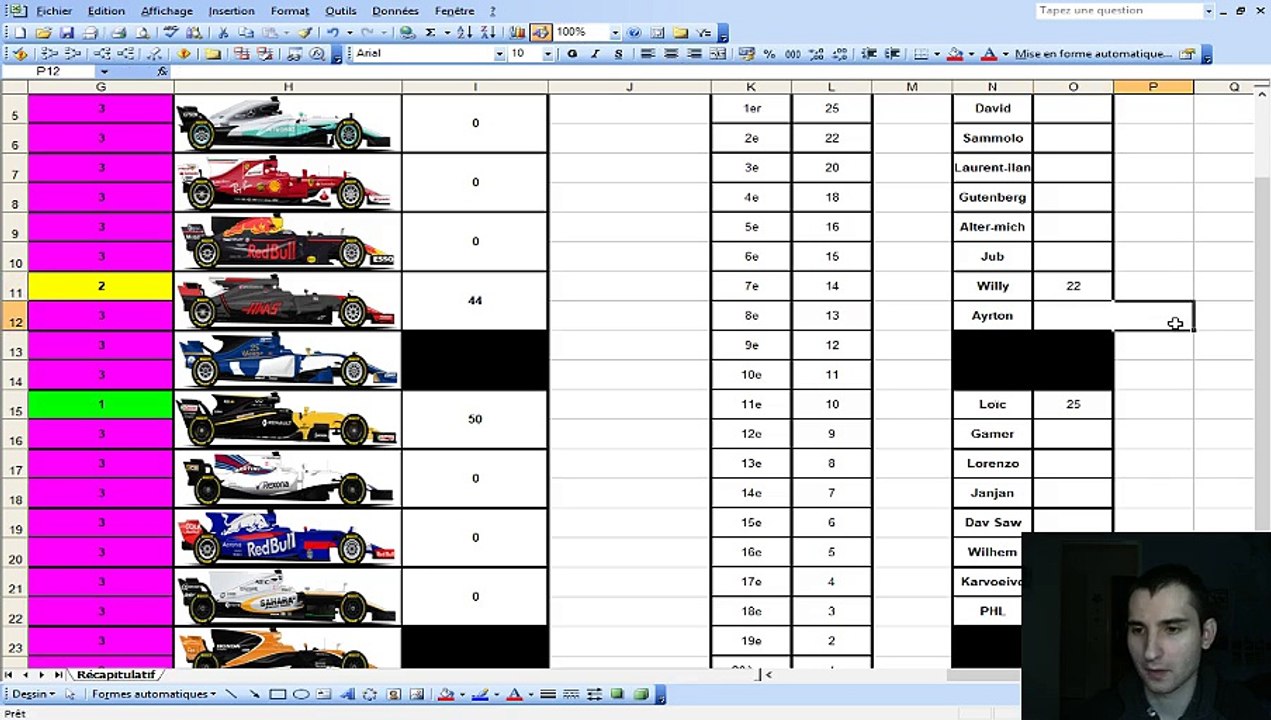The image size is (1271, 720).
Task: Sort descending with the Z-A icon
Action: 487,32
